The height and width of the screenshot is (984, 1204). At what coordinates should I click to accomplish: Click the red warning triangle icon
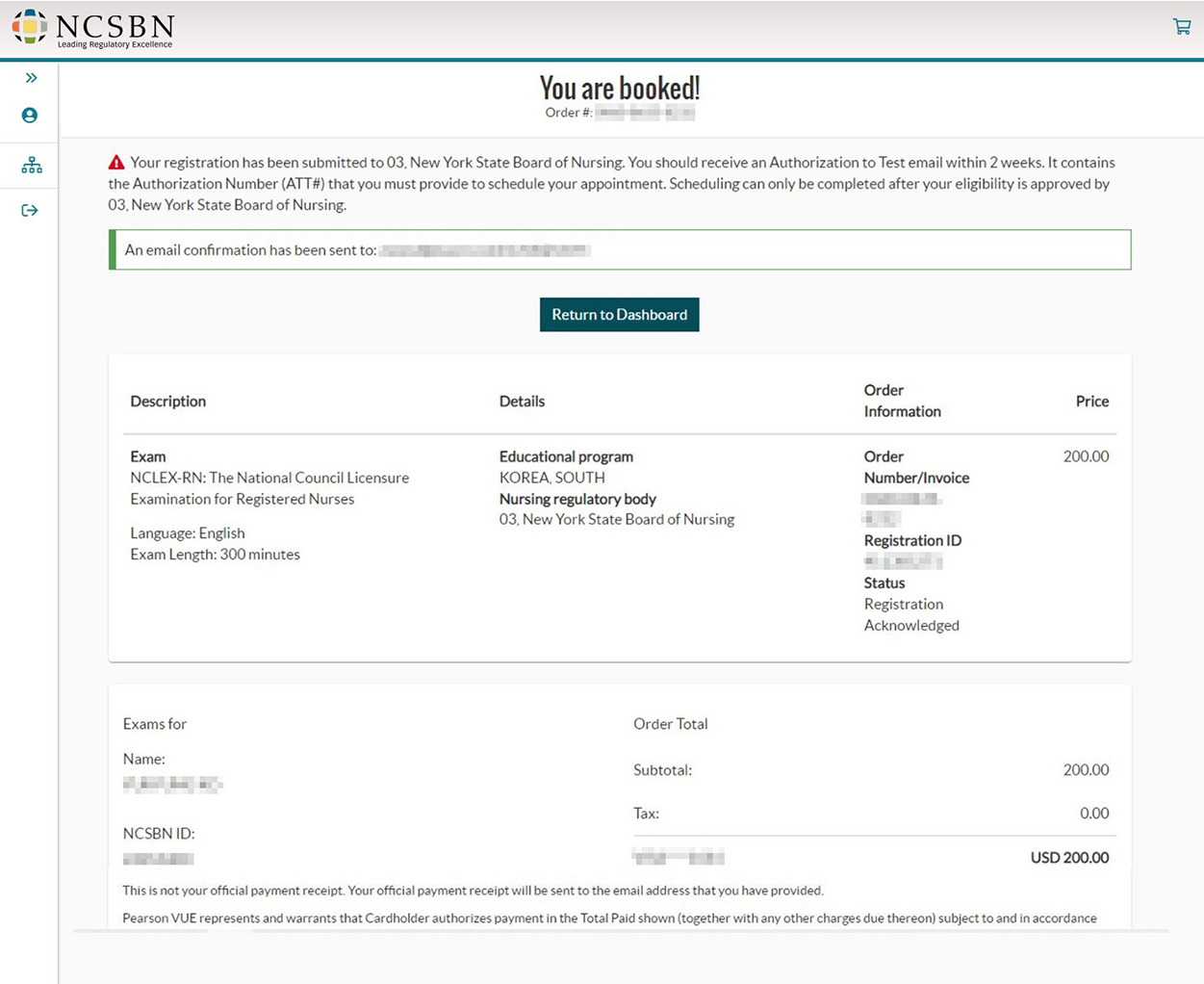(x=116, y=163)
